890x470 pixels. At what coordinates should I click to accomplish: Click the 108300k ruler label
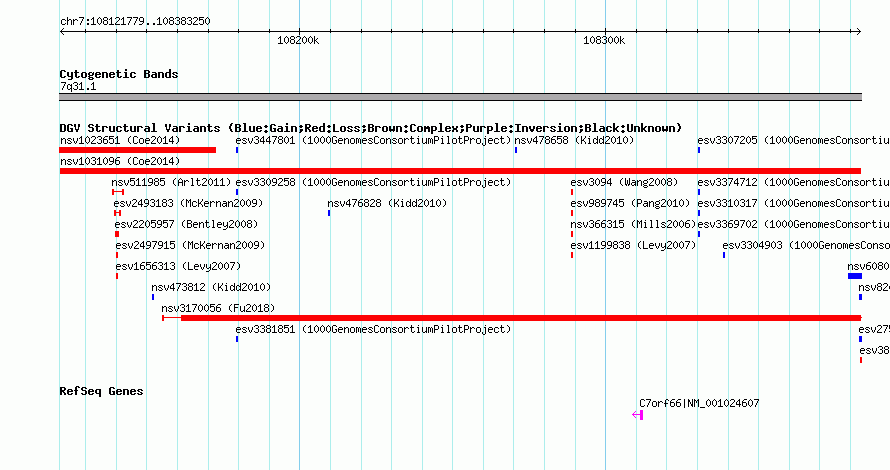pos(604,40)
